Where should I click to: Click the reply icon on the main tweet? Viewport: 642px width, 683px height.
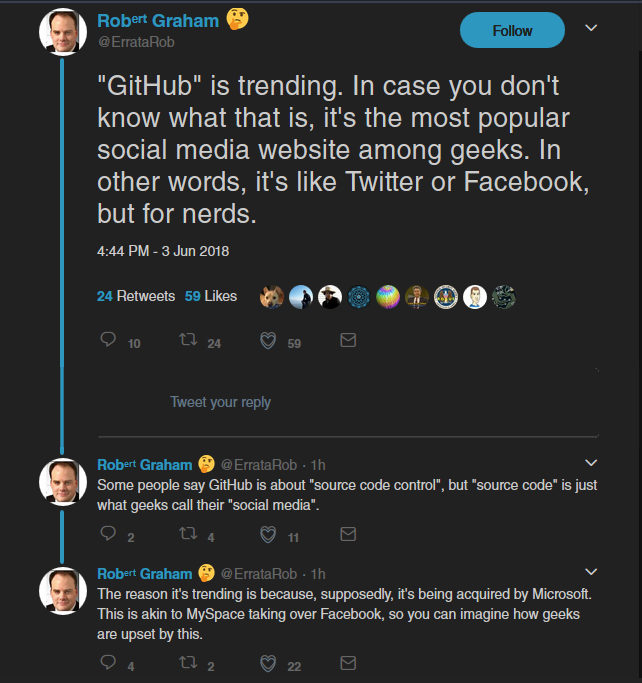(x=110, y=341)
